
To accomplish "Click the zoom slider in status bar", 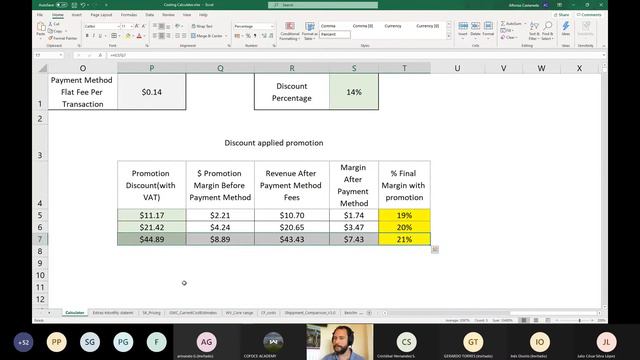I will [580, 320].
